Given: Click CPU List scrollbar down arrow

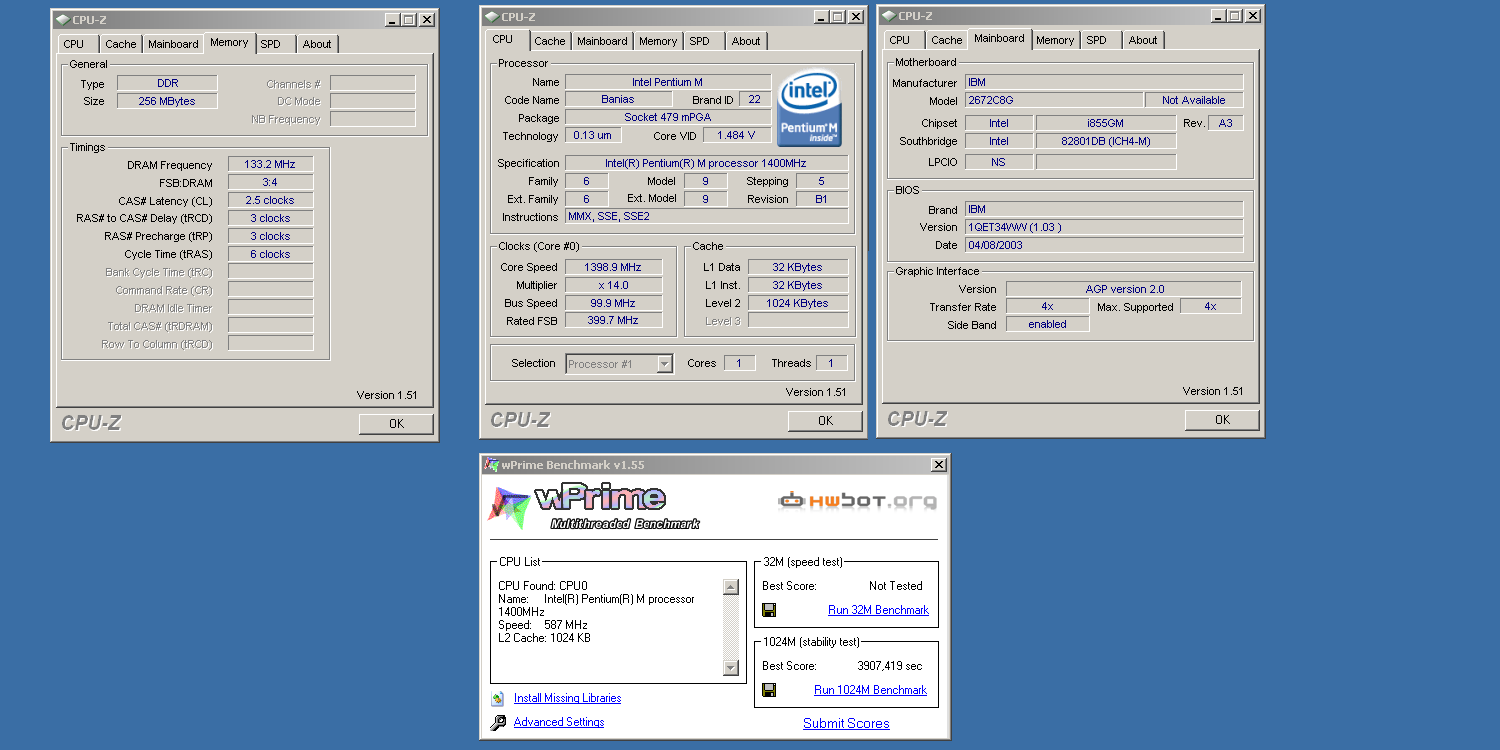Looking at the screenshot, I should (x=730, y=668).
